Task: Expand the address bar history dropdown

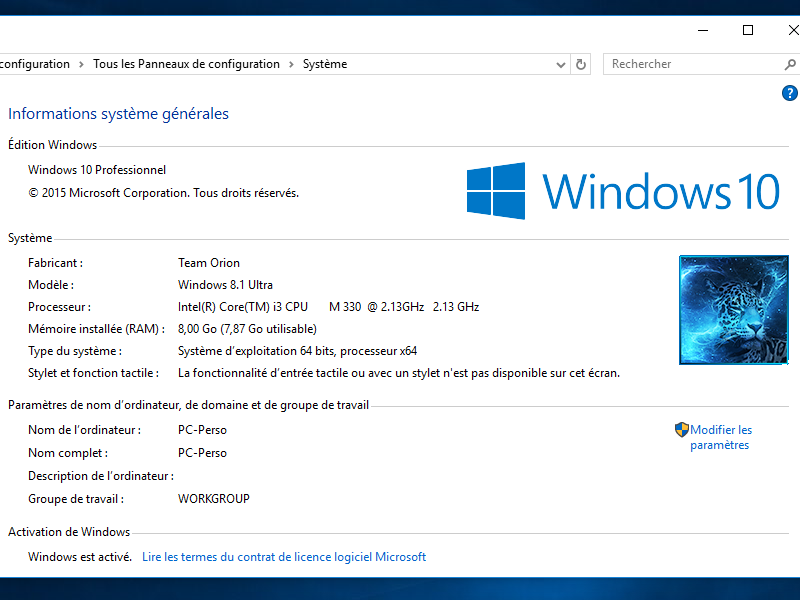Action: pos(561,64)
